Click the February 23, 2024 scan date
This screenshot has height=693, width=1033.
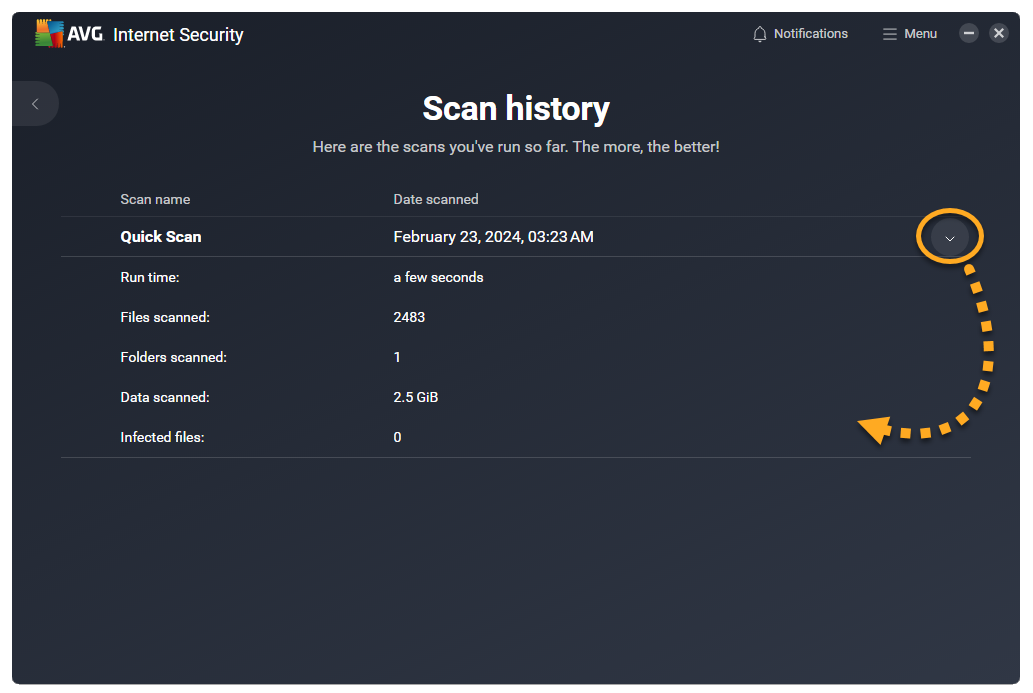tap(493, 237)
